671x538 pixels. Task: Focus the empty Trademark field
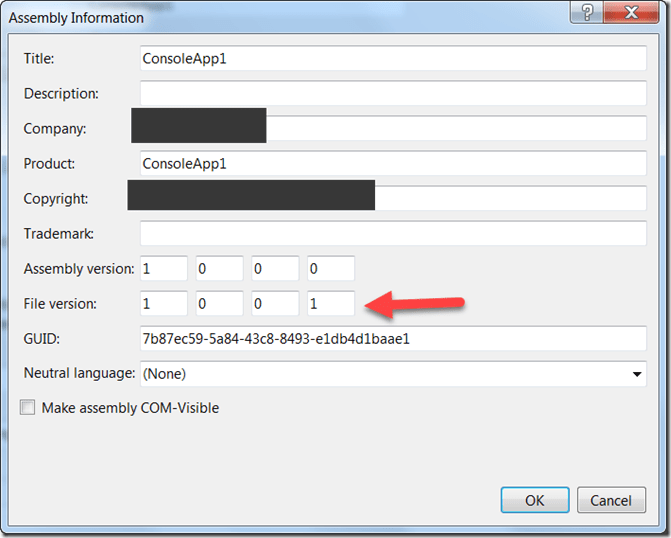click(393, 233)
